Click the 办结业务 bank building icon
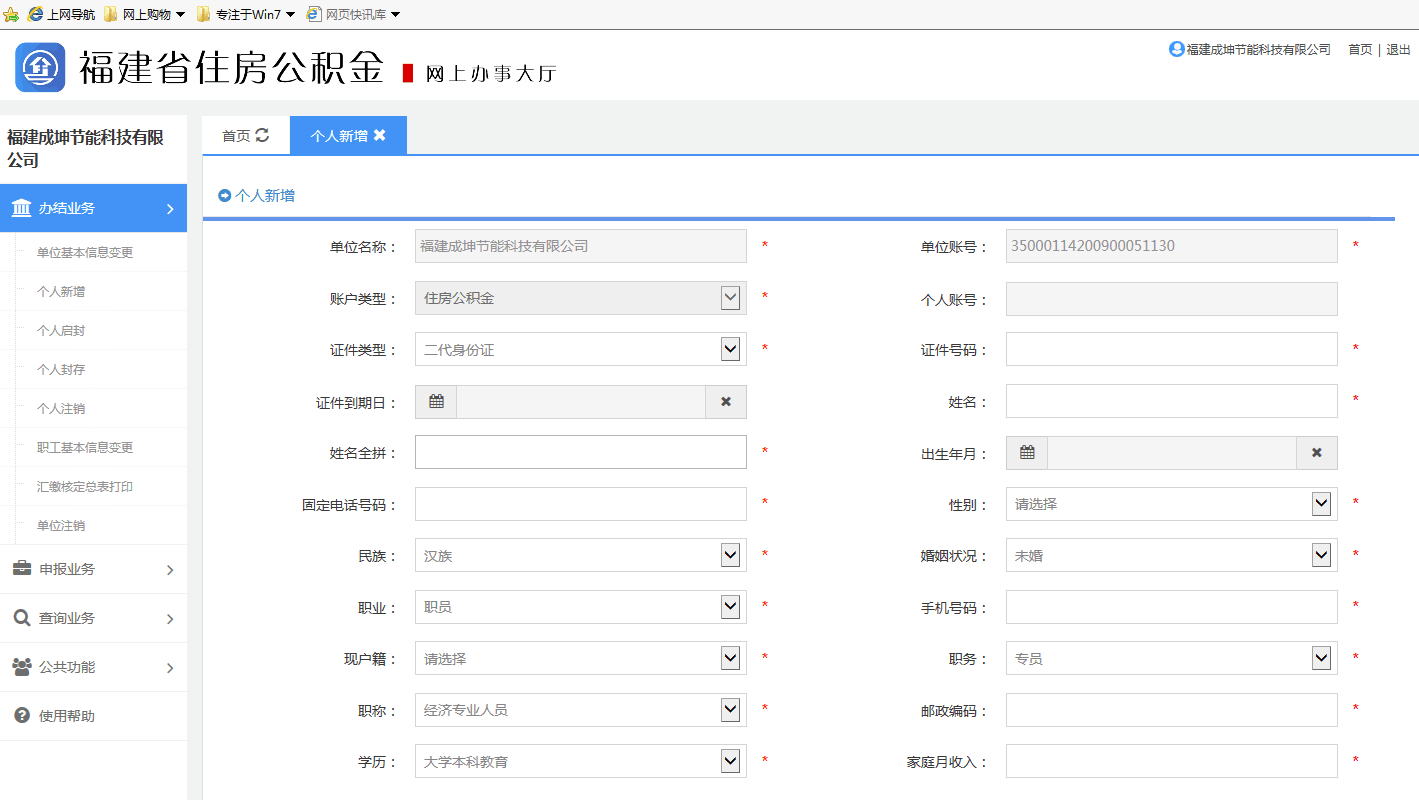Screen dimensions: 1419x800 21,208
